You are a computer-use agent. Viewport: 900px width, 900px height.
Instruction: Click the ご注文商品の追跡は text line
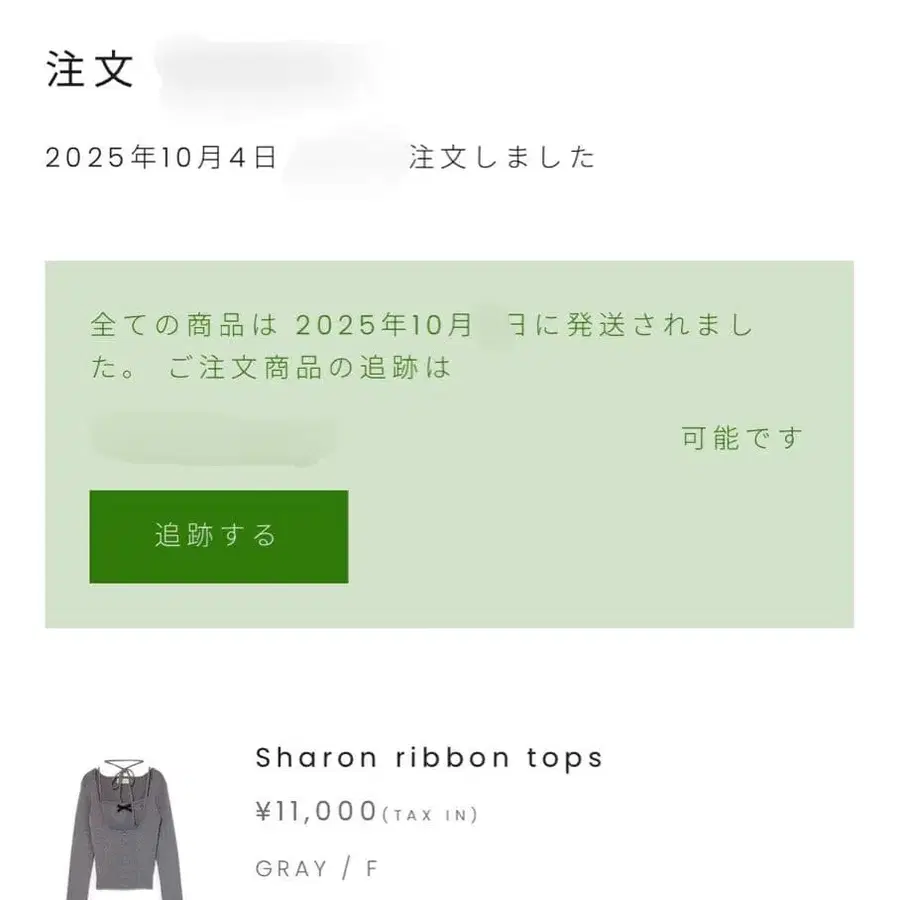click(310, 368)
